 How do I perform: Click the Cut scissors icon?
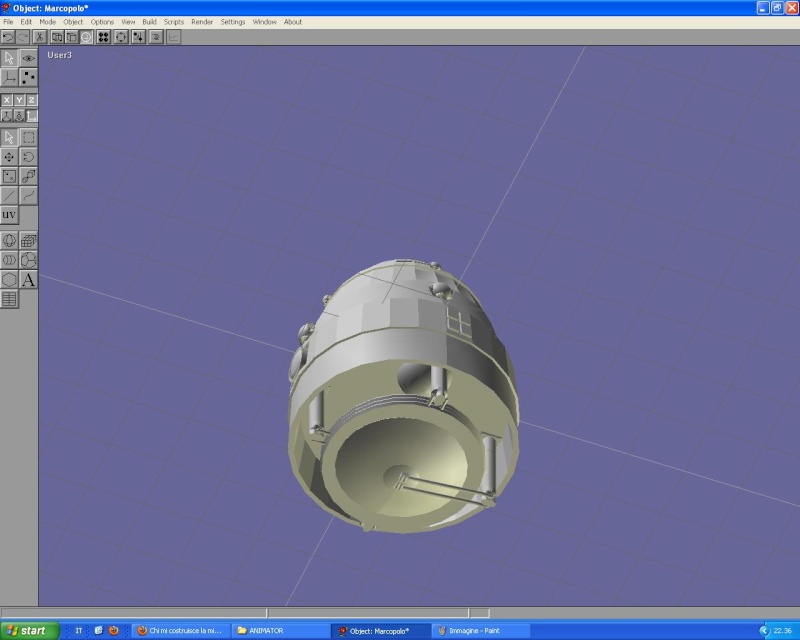39,37
